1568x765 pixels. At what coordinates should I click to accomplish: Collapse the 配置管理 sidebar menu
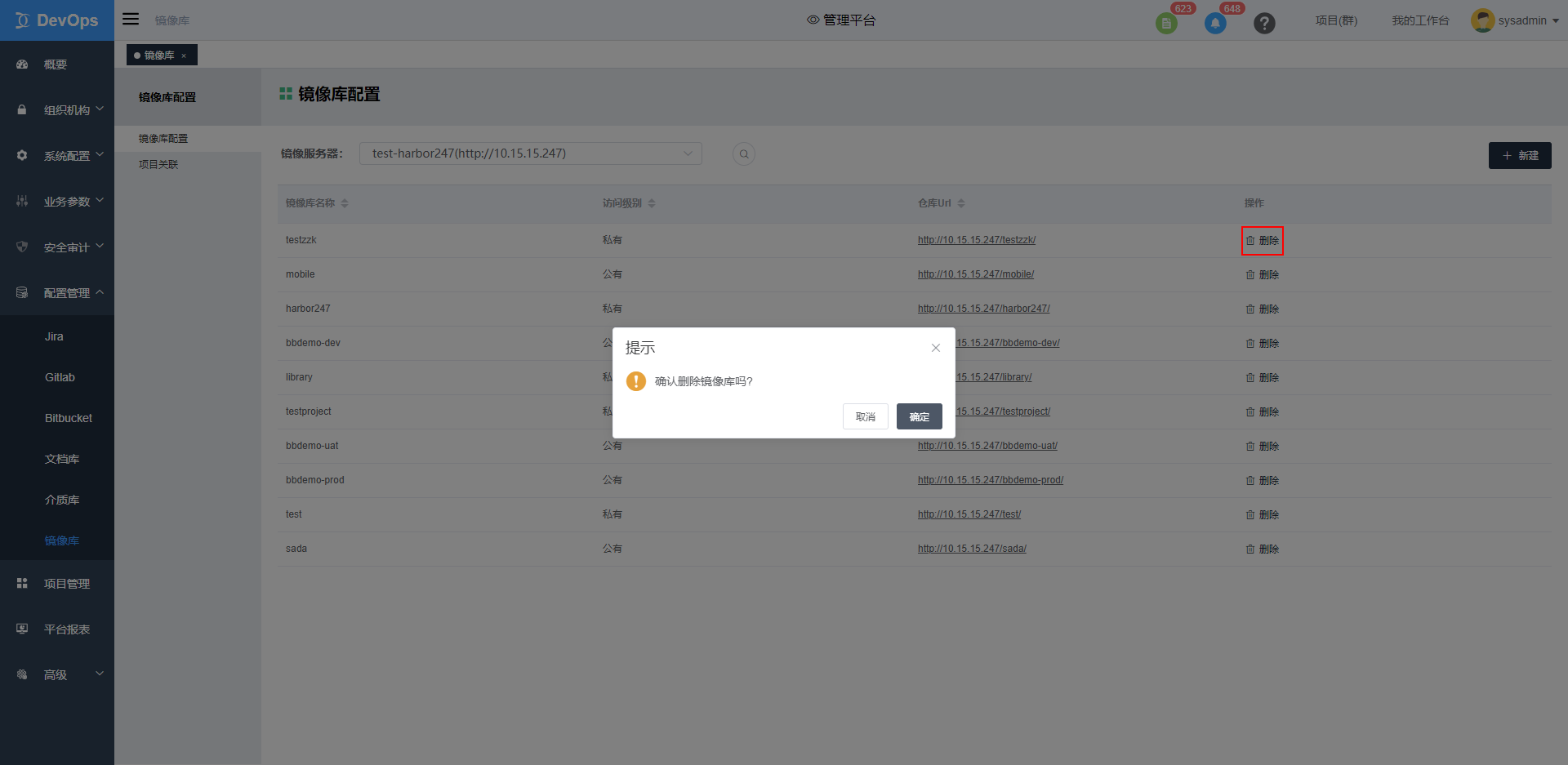tap(57, 293)
